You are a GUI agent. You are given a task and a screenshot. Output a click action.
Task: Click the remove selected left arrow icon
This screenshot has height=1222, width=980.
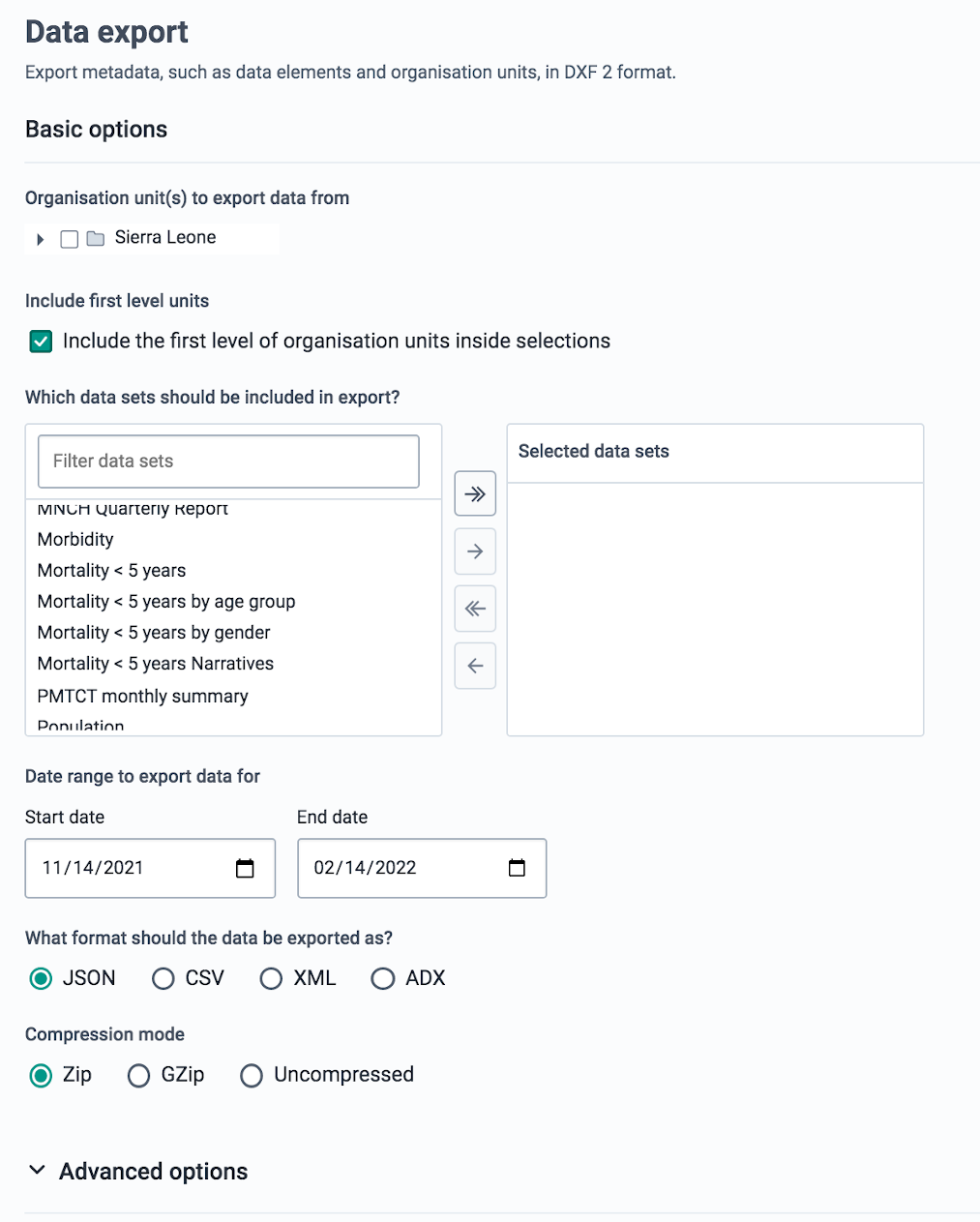coord(475,666)
